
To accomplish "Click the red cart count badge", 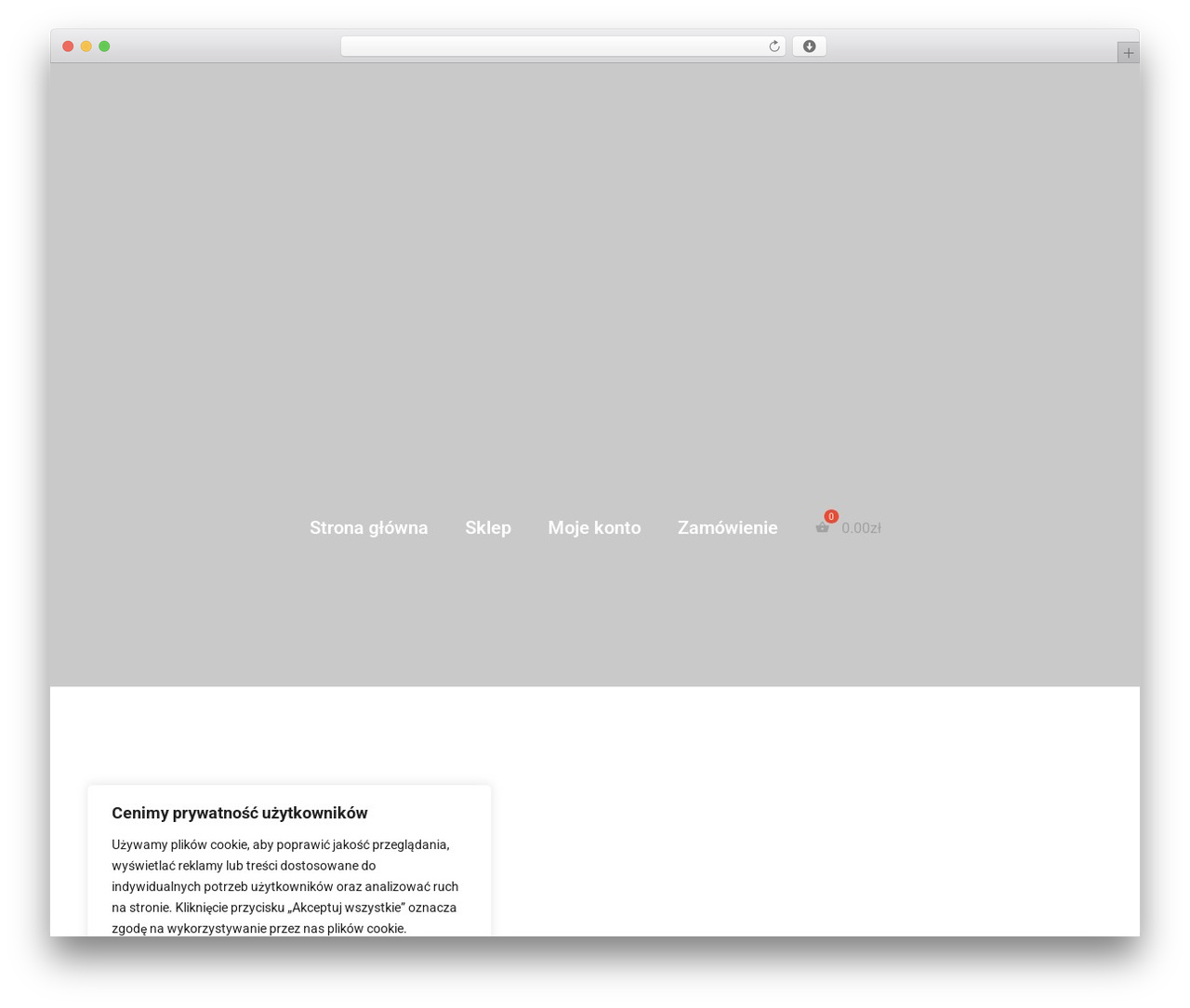I will 831,517.
